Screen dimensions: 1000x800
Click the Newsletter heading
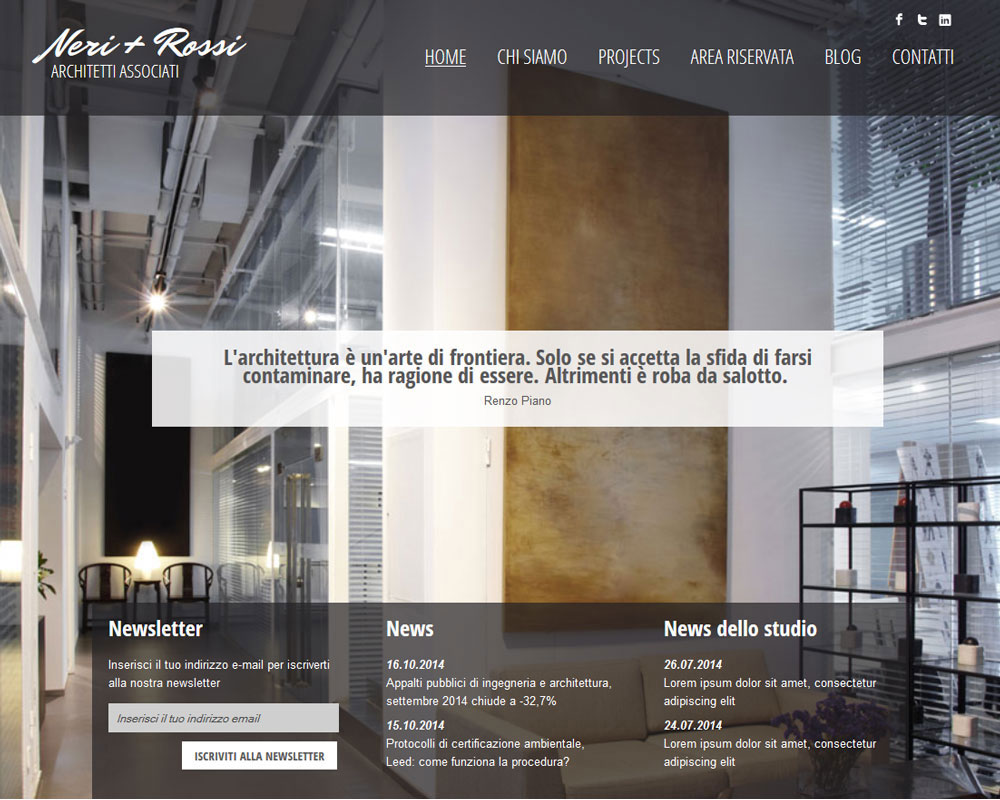point(156,629)
